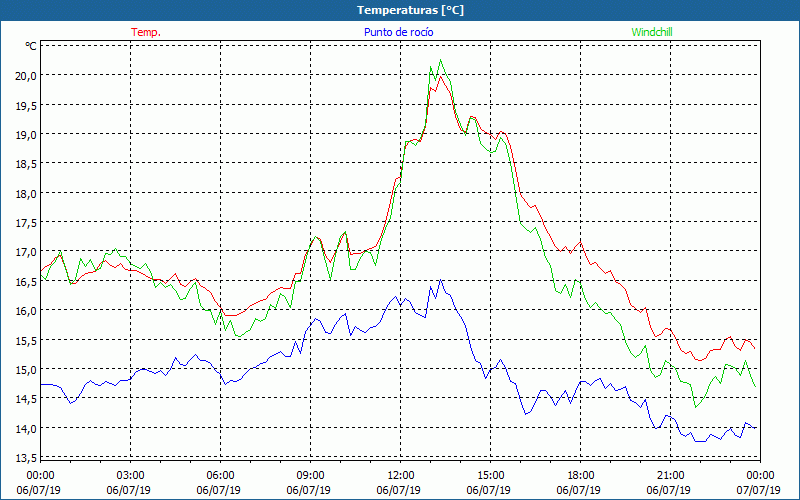Click the '19,5' y-axis value

pyautogui.click(x=27, y=105)
